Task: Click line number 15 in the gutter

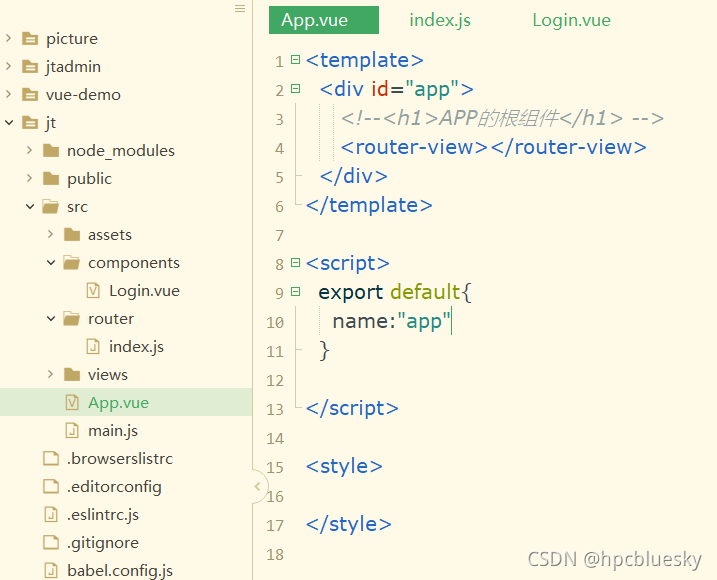Action: coord(275,467)
